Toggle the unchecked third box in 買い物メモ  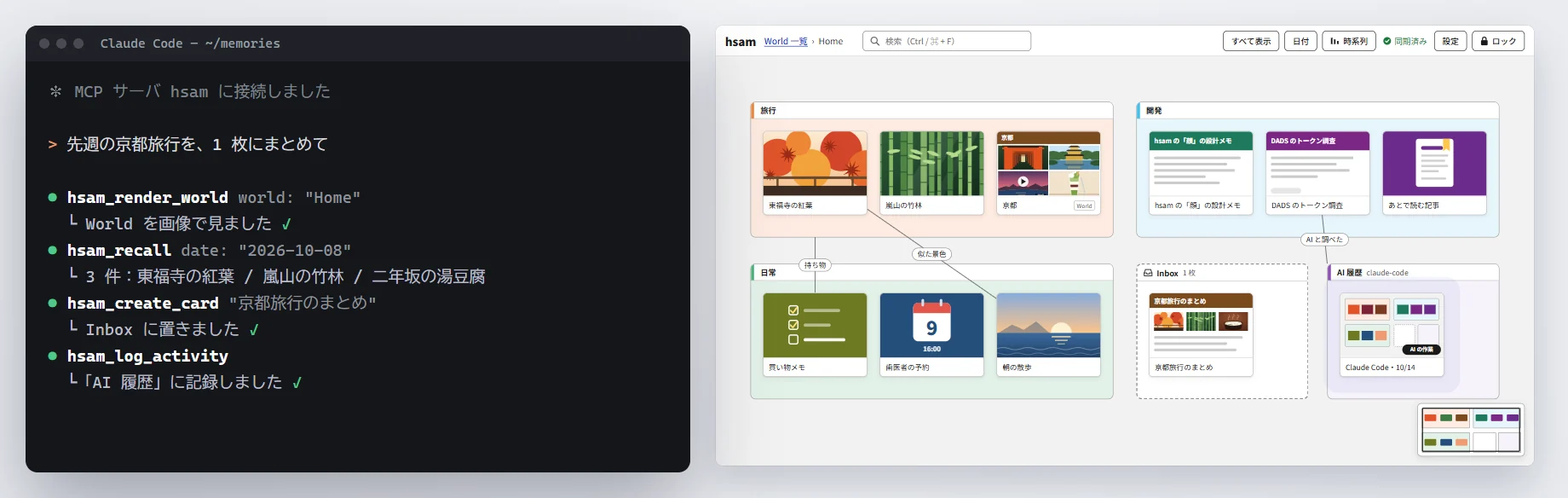793,339
